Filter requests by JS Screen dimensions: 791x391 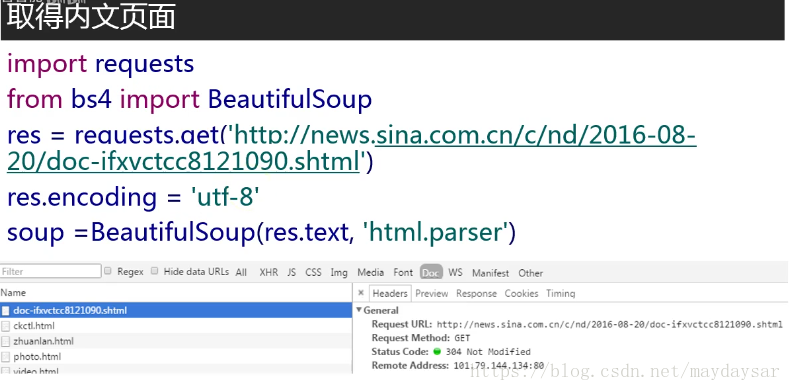coord(292,272)
